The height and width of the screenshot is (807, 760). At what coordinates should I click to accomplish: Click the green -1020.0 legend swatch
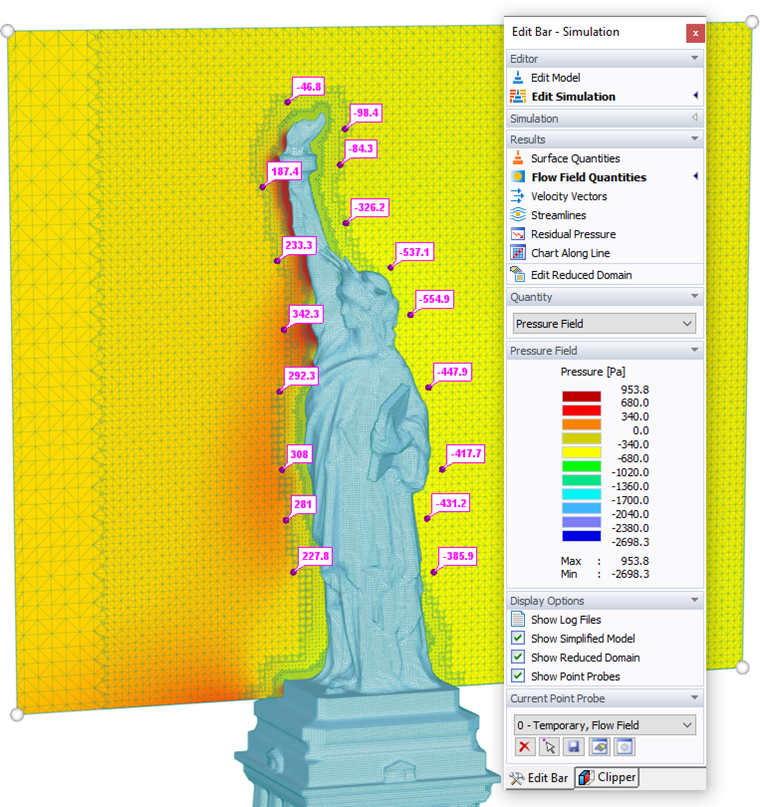pos(581,466)
